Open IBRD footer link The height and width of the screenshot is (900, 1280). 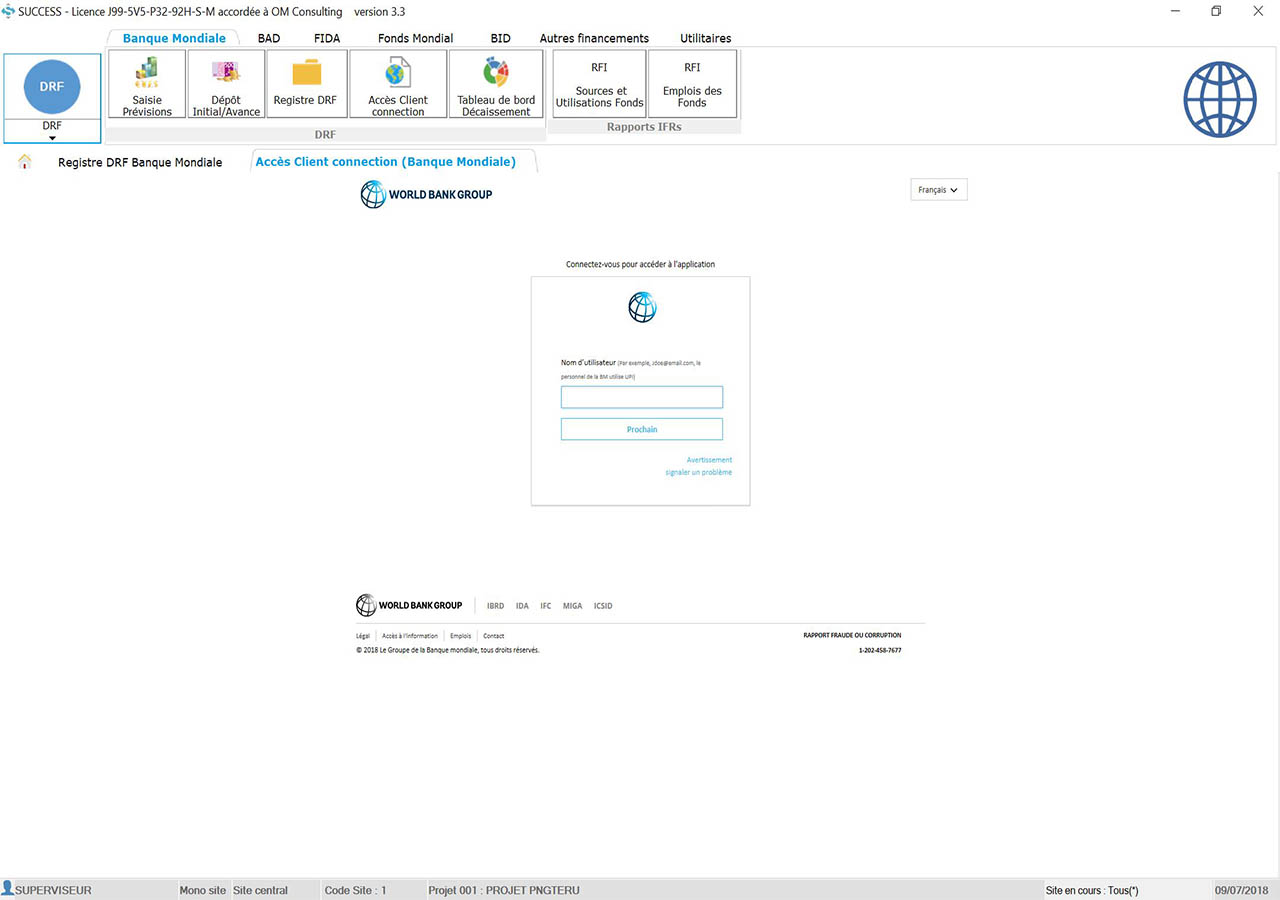[x=495, y=606]
